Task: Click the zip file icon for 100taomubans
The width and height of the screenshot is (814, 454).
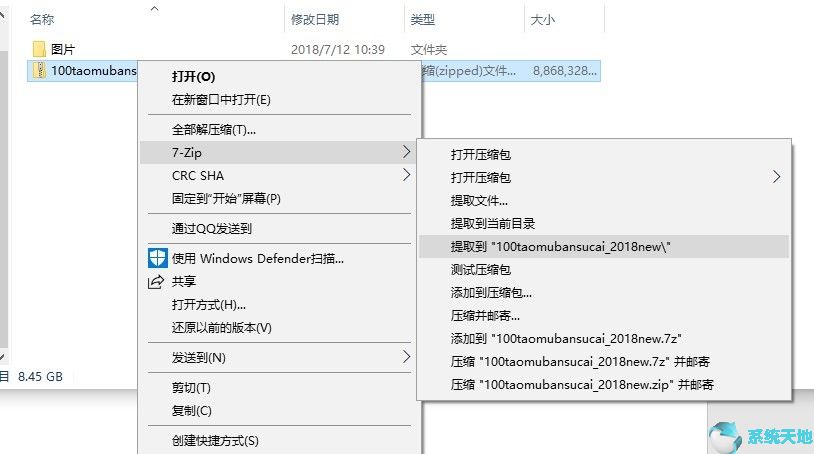Action: [x=39, y=70]
